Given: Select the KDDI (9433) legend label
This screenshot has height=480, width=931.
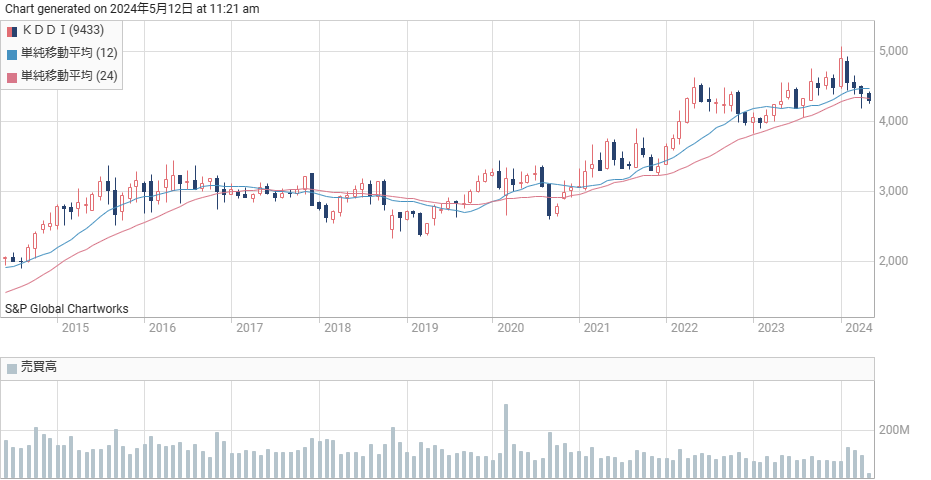Looking at the screenshot, I should tap(62, 30).
